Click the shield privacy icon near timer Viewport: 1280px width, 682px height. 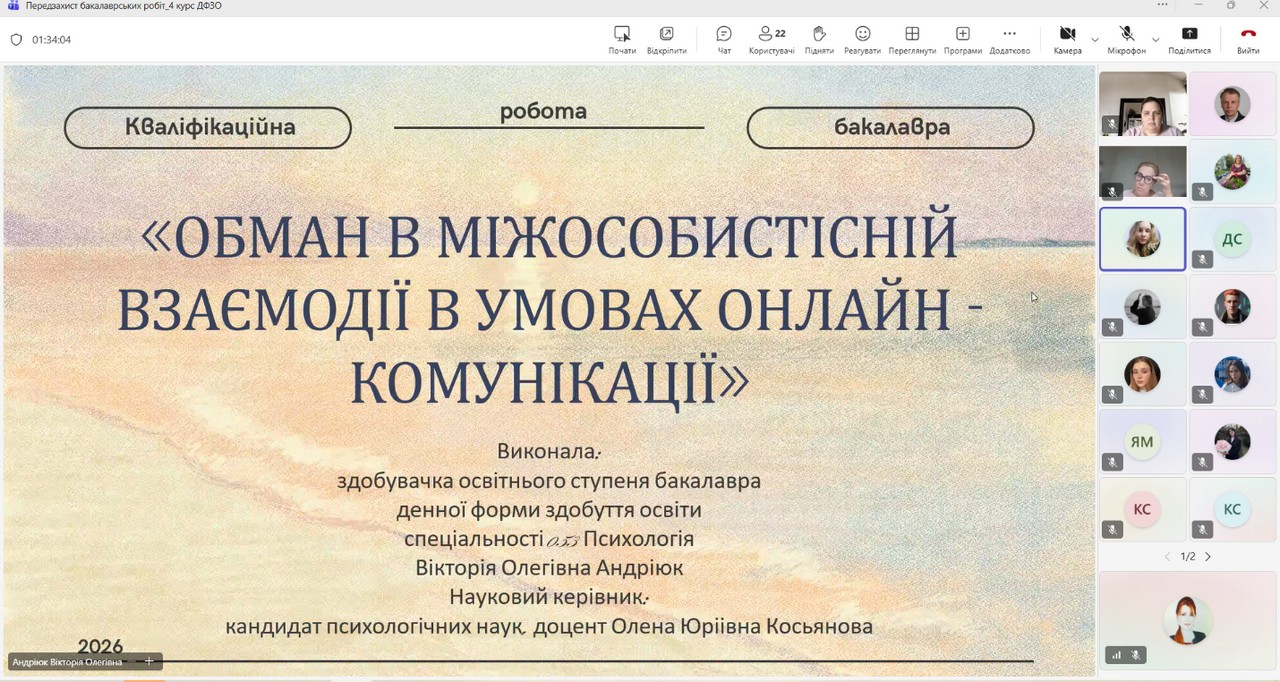coord(16,40)
